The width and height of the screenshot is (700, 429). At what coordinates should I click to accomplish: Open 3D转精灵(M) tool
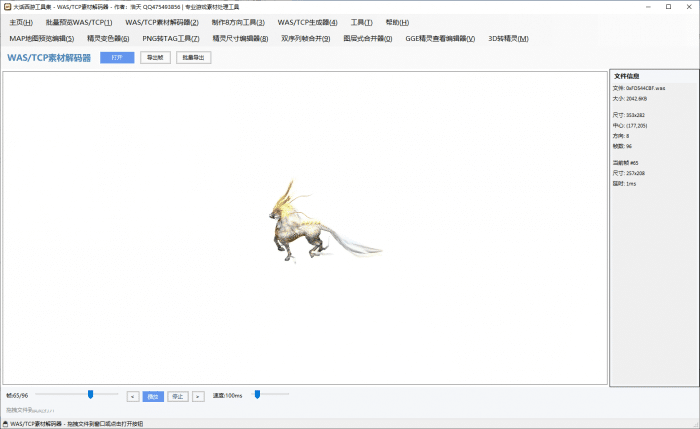point(508,38)
